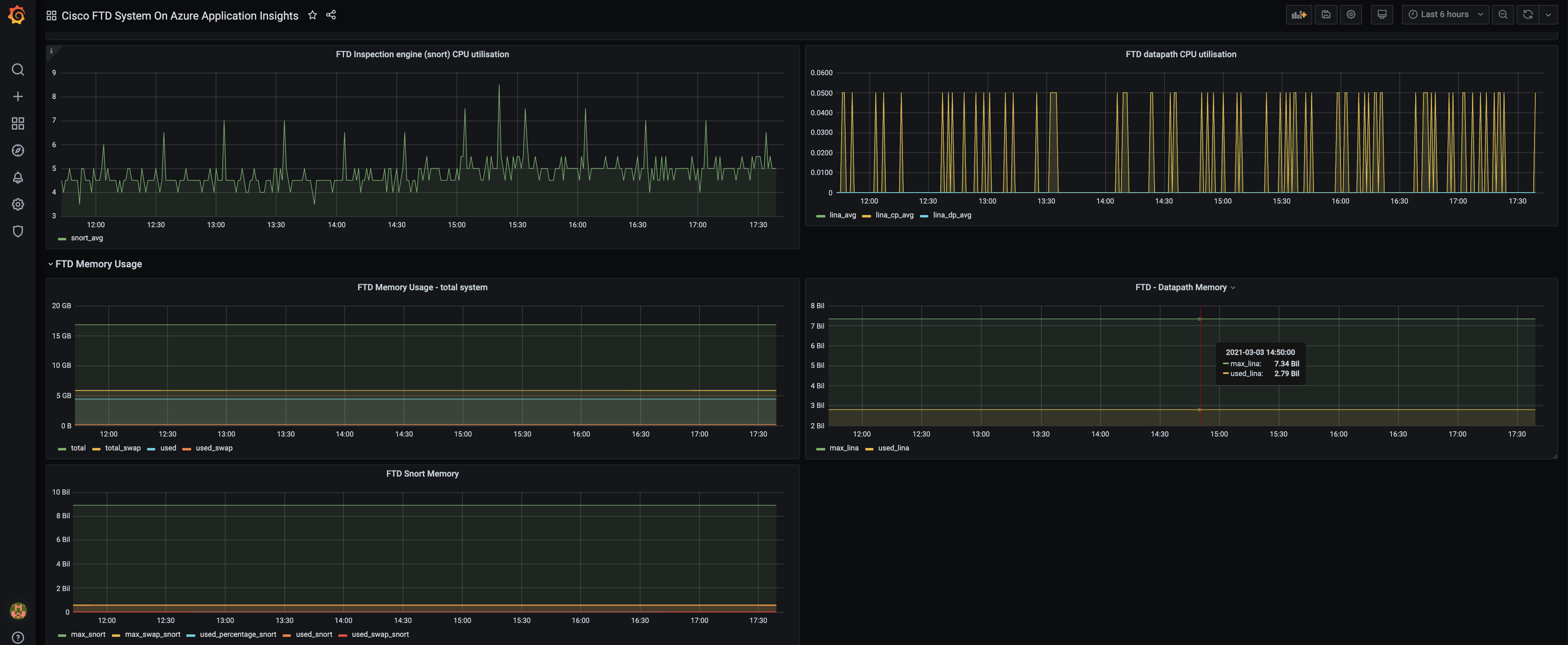Open the Server Admin shield icon
Viewport: 1568px width, 645px height.
(18, 231)
